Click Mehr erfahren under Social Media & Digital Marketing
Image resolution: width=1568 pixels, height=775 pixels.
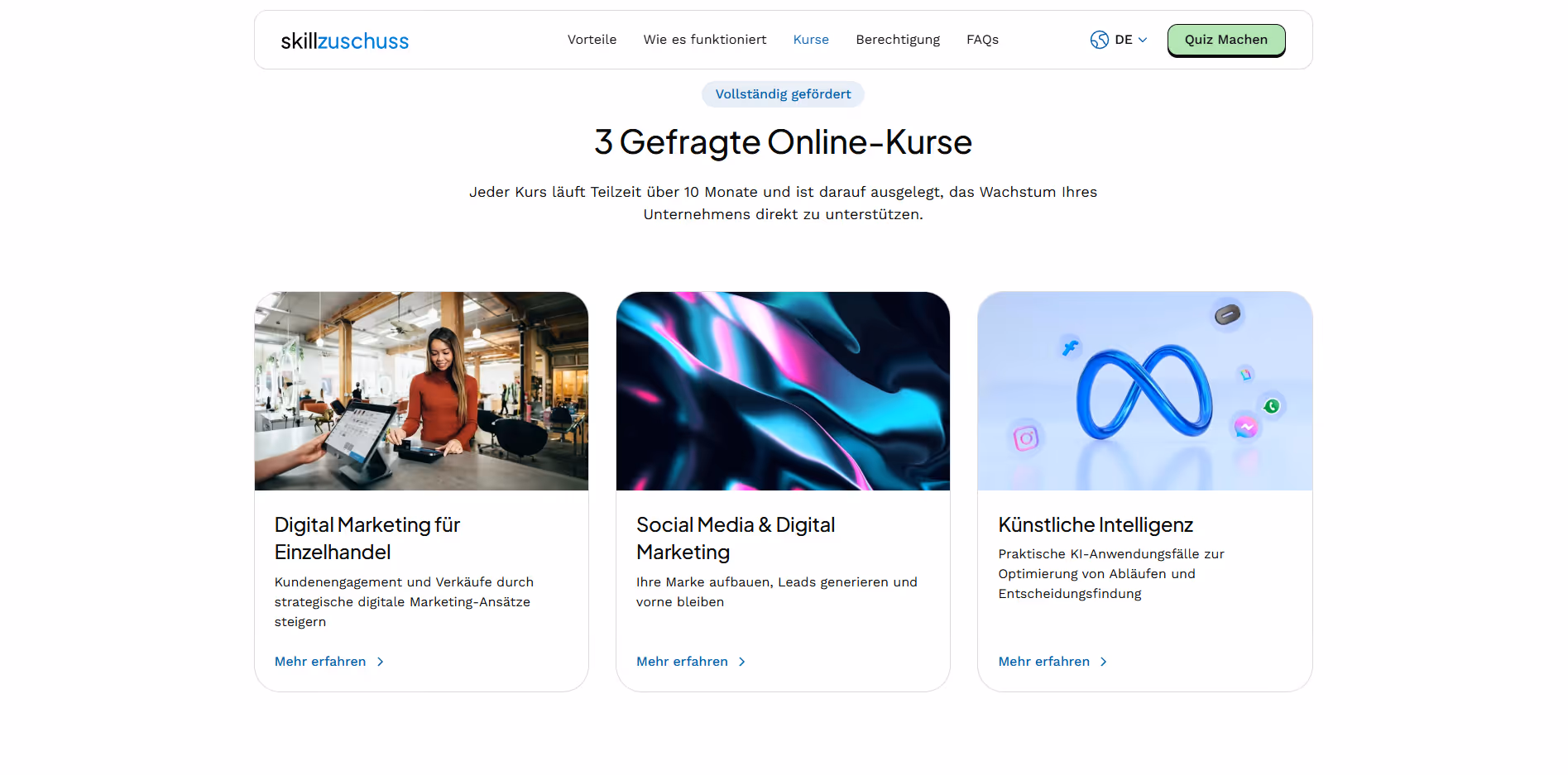682,662
